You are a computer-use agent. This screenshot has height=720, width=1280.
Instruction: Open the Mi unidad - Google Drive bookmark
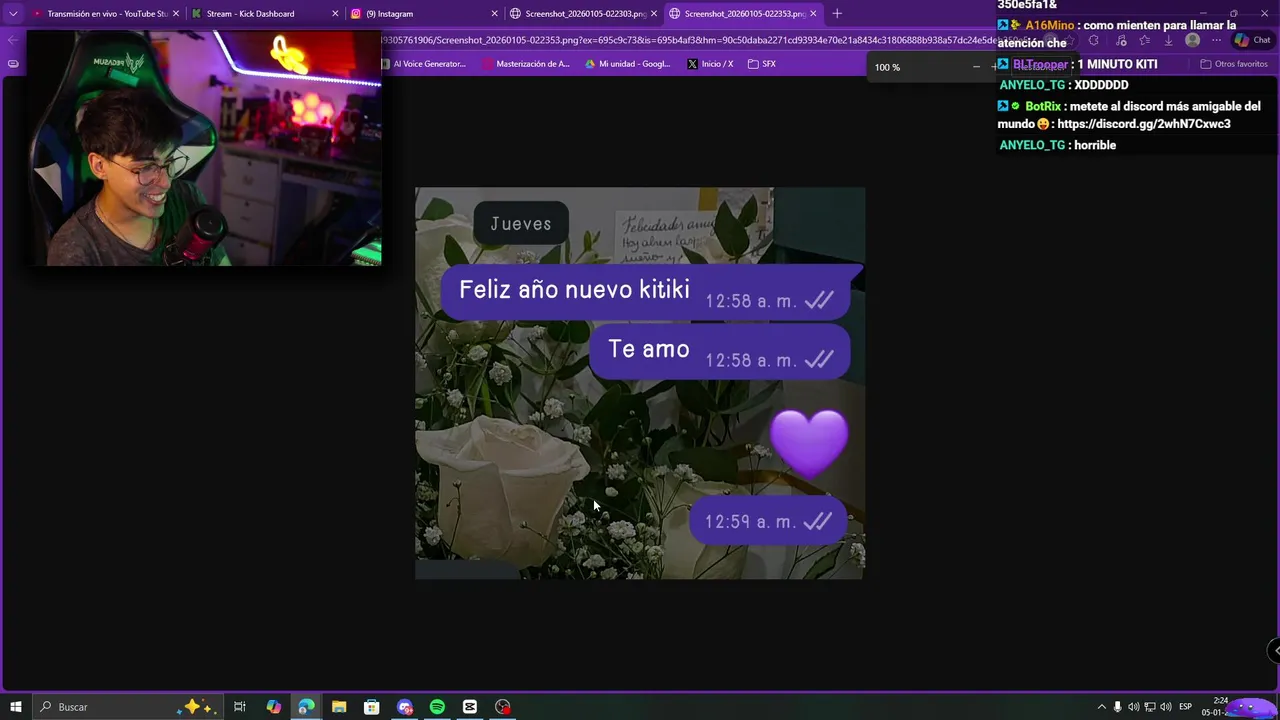628,64
